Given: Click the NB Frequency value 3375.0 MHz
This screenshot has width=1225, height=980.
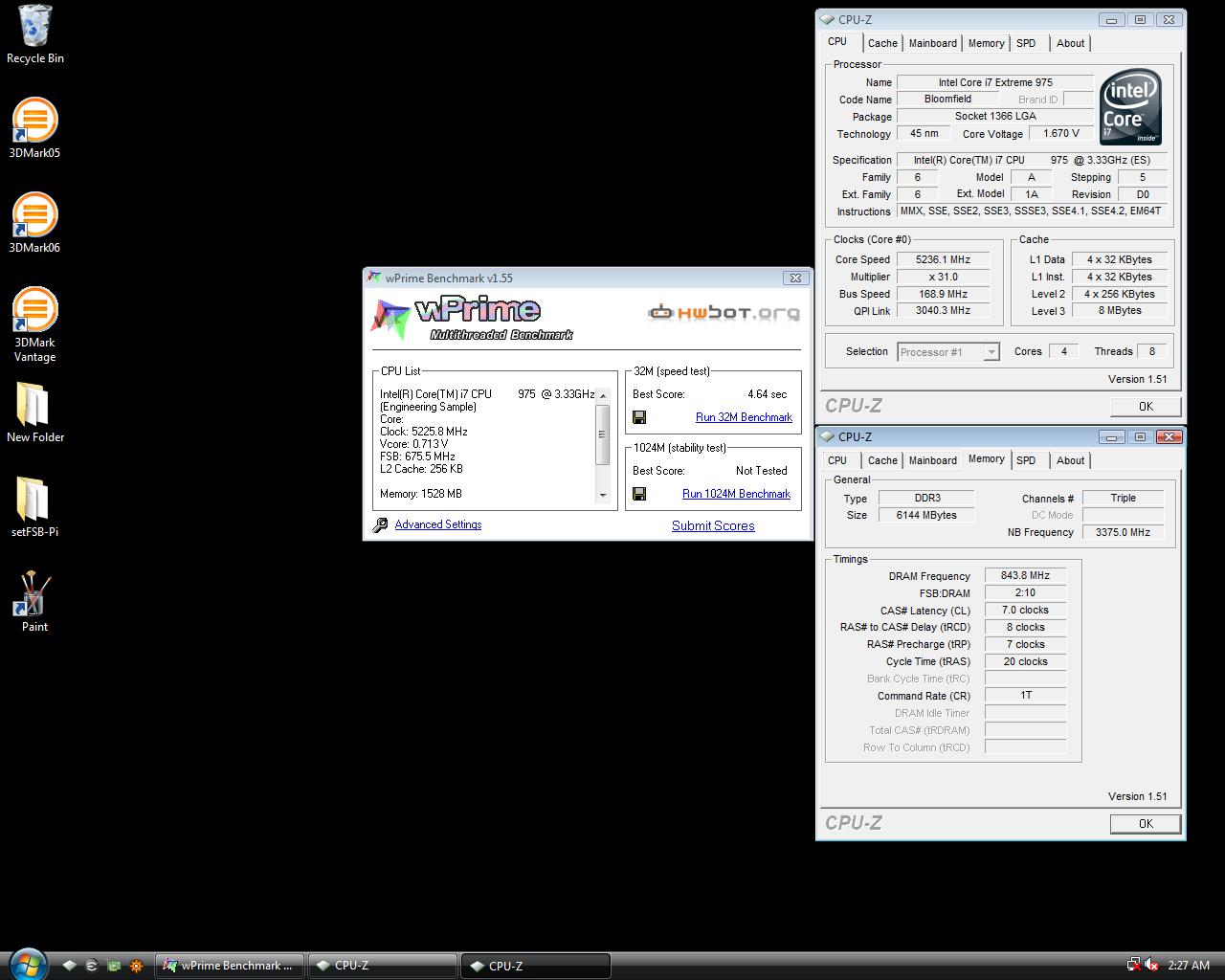Looking at the screenshot, I should (1123, 532).
